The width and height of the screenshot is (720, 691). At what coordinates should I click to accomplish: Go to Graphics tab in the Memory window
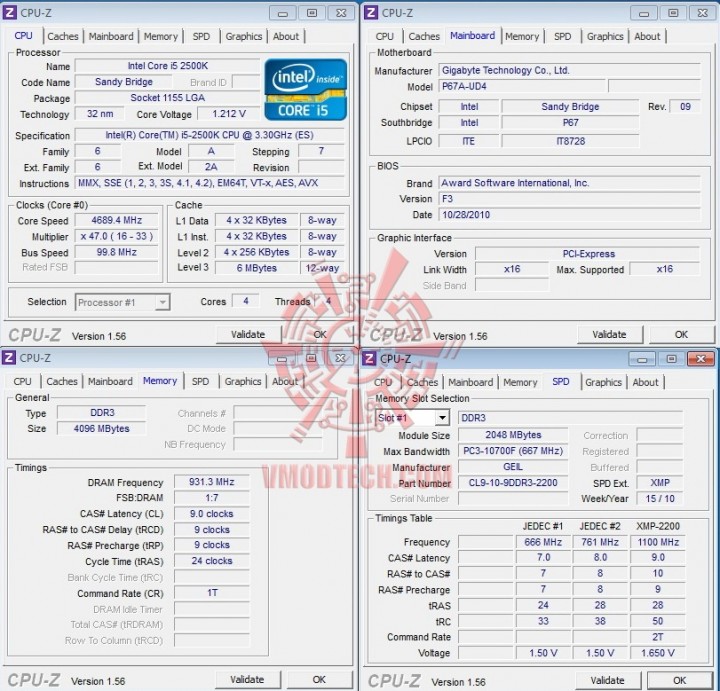(243, 382)
